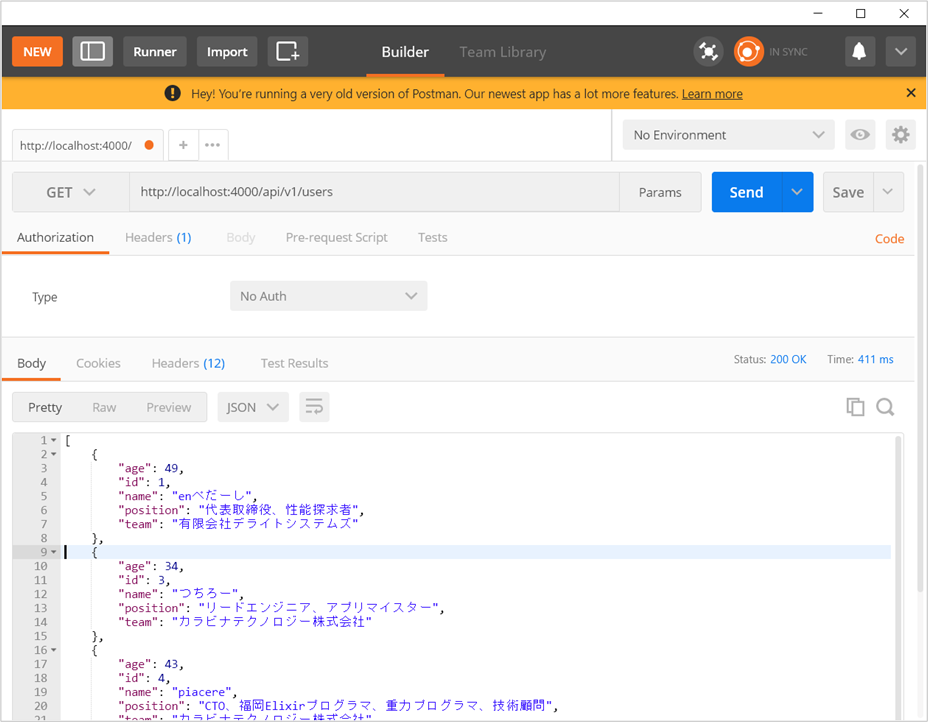This screenshot has width=928, height=722.
Task: Save the request
Action: click(848, 192)
